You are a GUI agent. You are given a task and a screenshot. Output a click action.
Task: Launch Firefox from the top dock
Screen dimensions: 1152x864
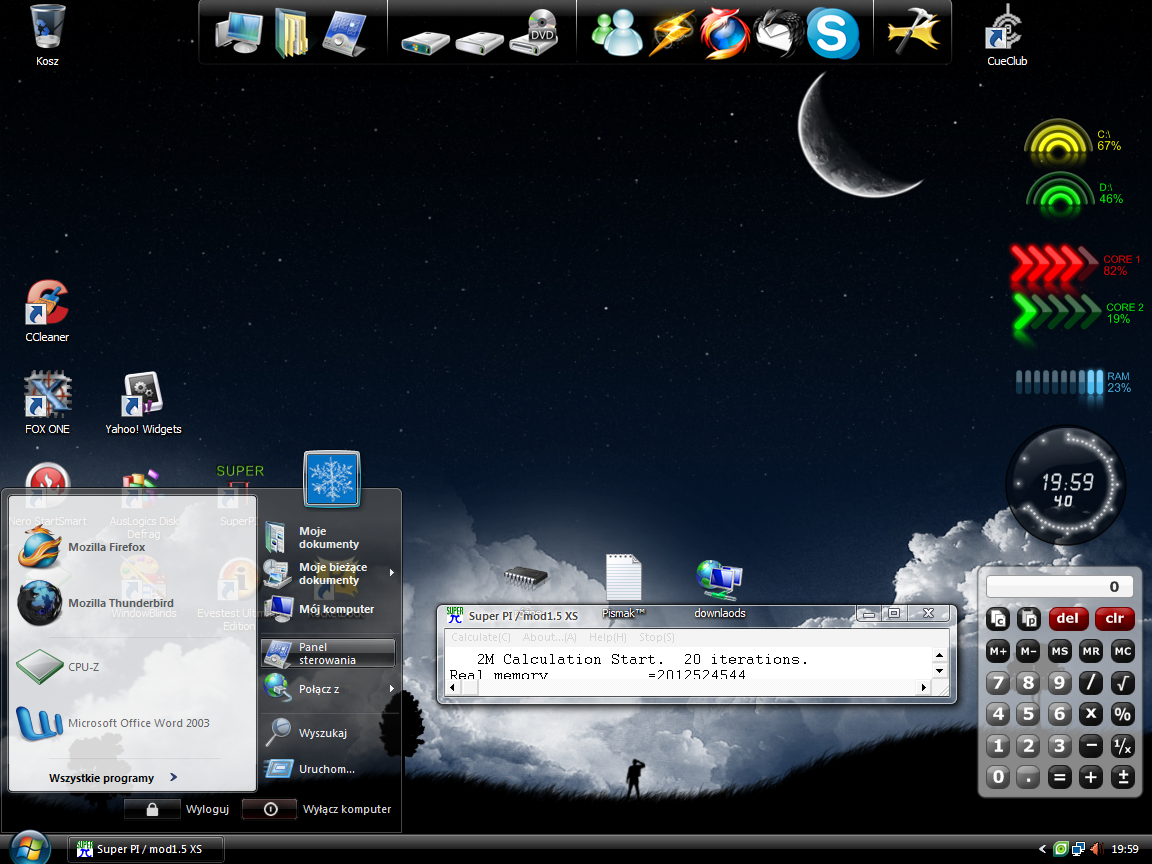point(724,33)
